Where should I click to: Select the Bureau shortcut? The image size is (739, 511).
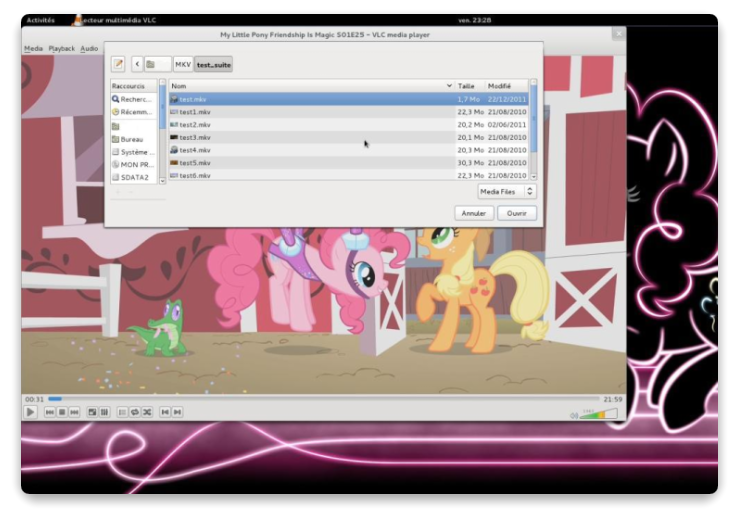[x=134, y=140]
